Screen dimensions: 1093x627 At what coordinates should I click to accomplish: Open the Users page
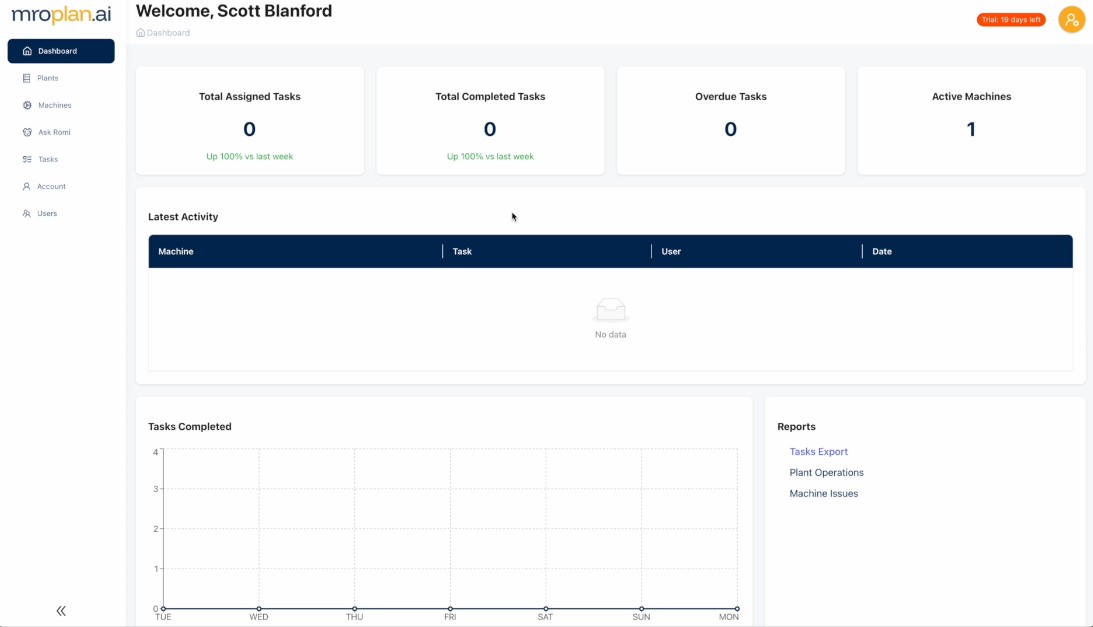point(61,213)
